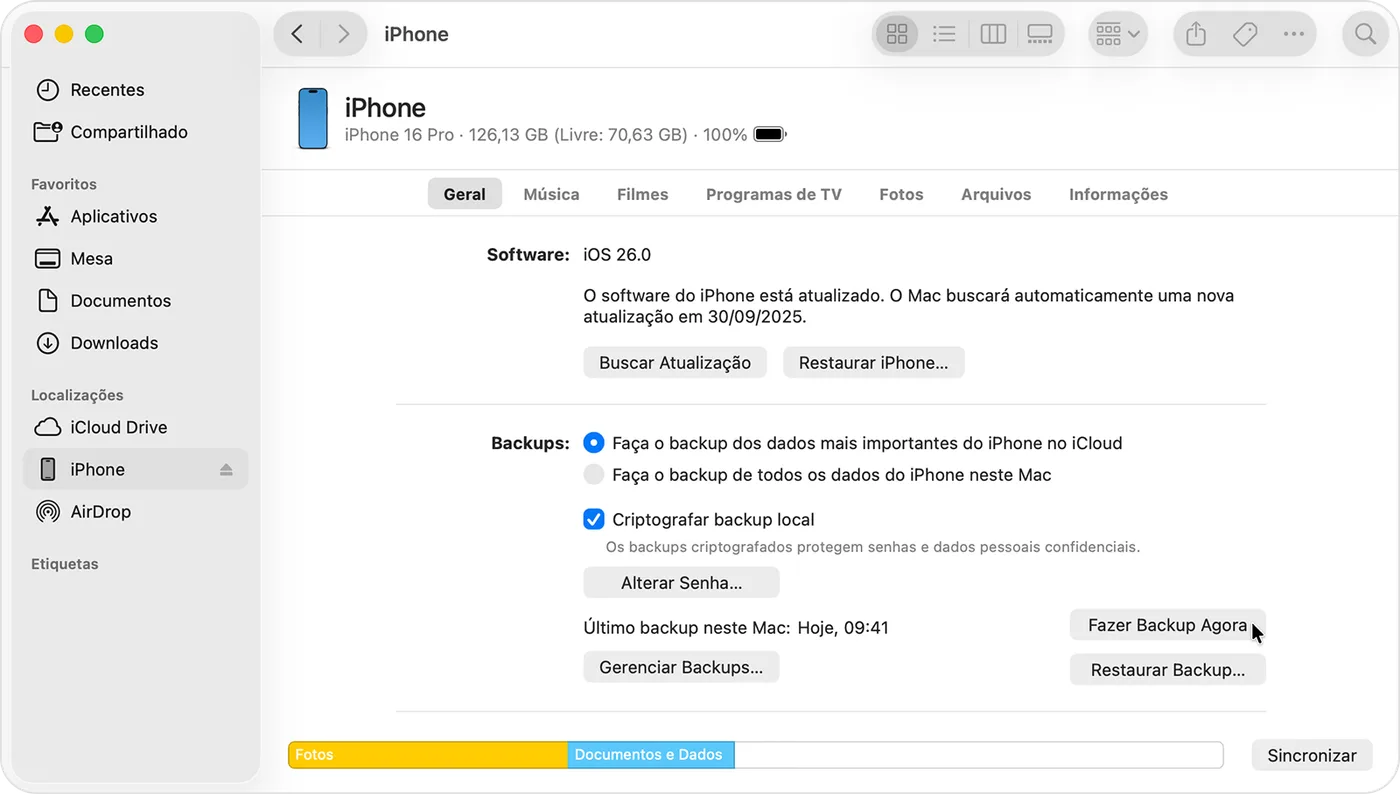The image size is (1400, 795).
Task: Switch to icon grid view
Action: [897, 34]
